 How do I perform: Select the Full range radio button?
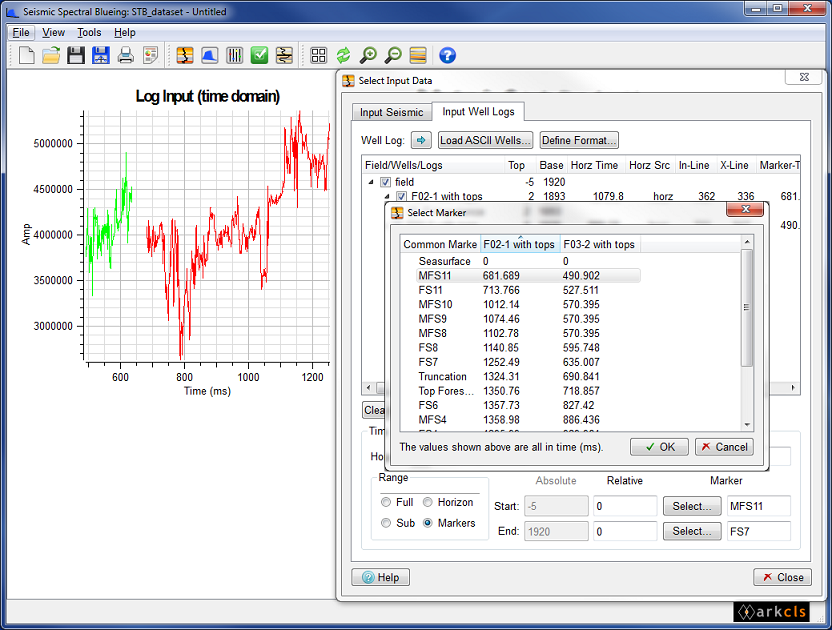point(386,502)
